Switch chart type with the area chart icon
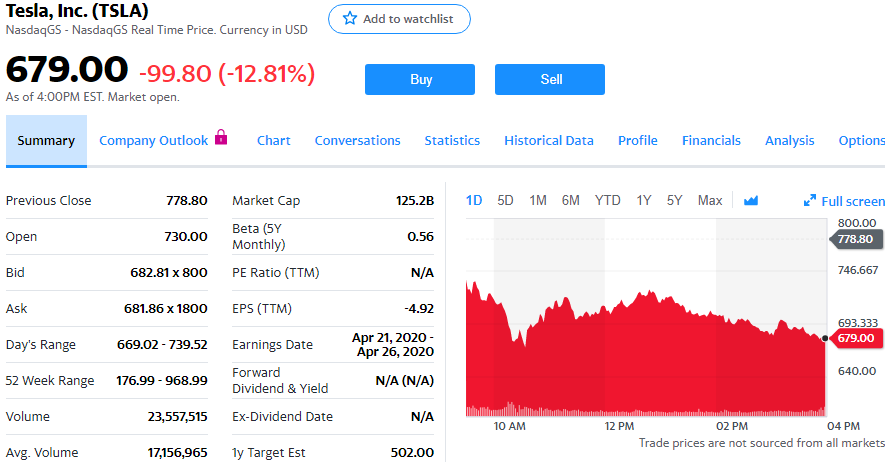Screen dimensions: 885x462 (750, 201)
